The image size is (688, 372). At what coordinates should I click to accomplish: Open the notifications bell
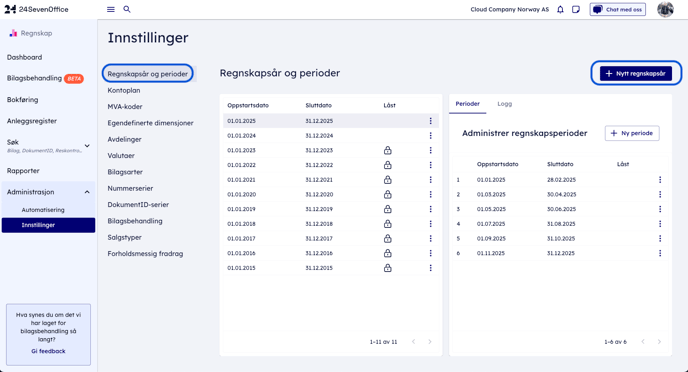click(x=560, y=9)
